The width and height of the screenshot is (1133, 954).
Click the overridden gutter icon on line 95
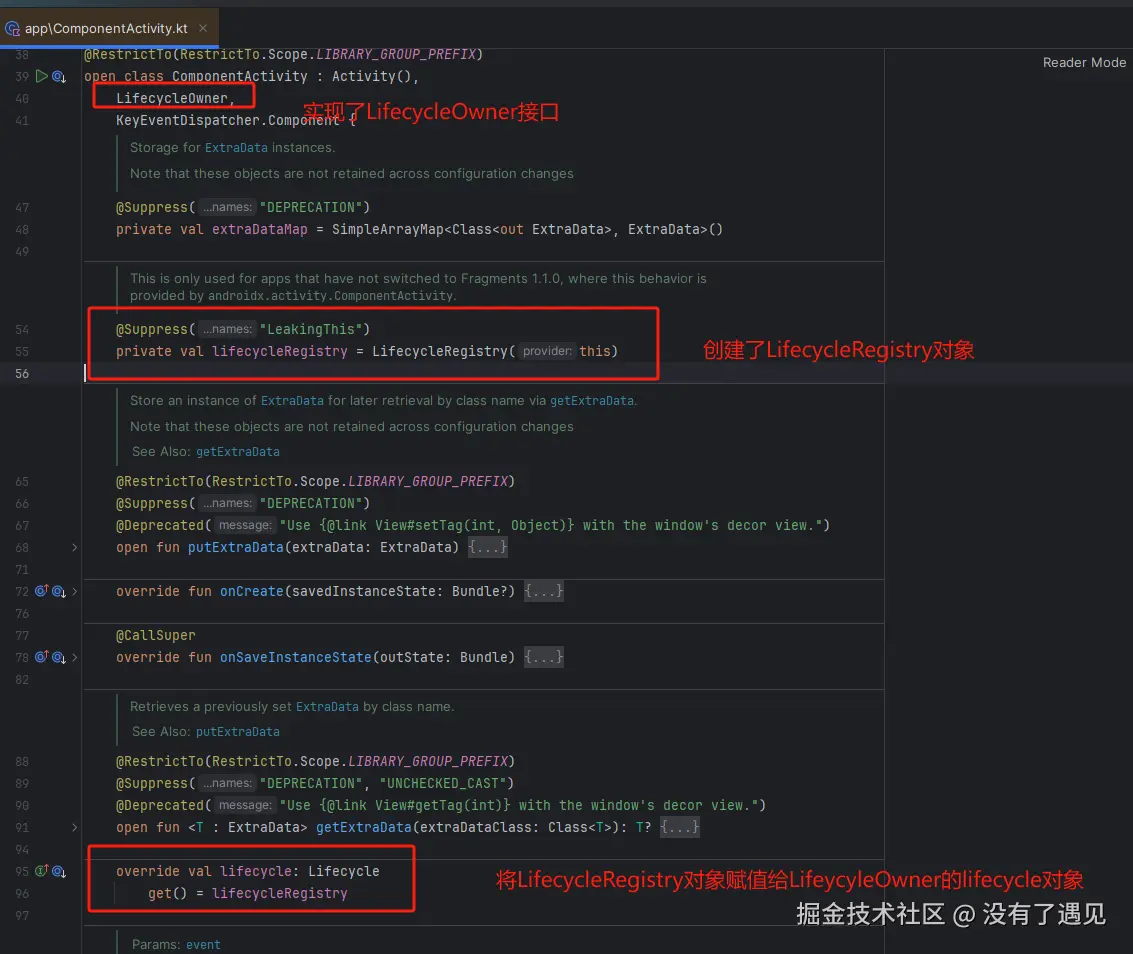tap(59, 872)
